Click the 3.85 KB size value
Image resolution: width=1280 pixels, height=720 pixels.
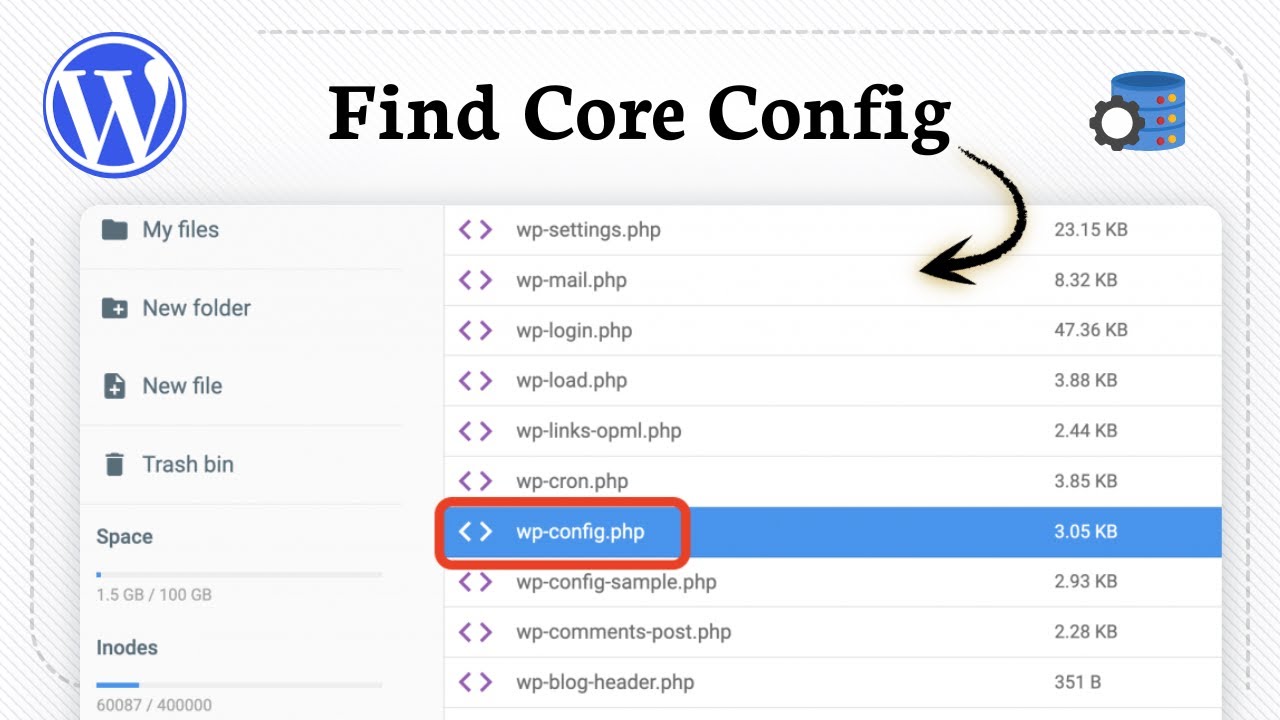point(1086,481)
